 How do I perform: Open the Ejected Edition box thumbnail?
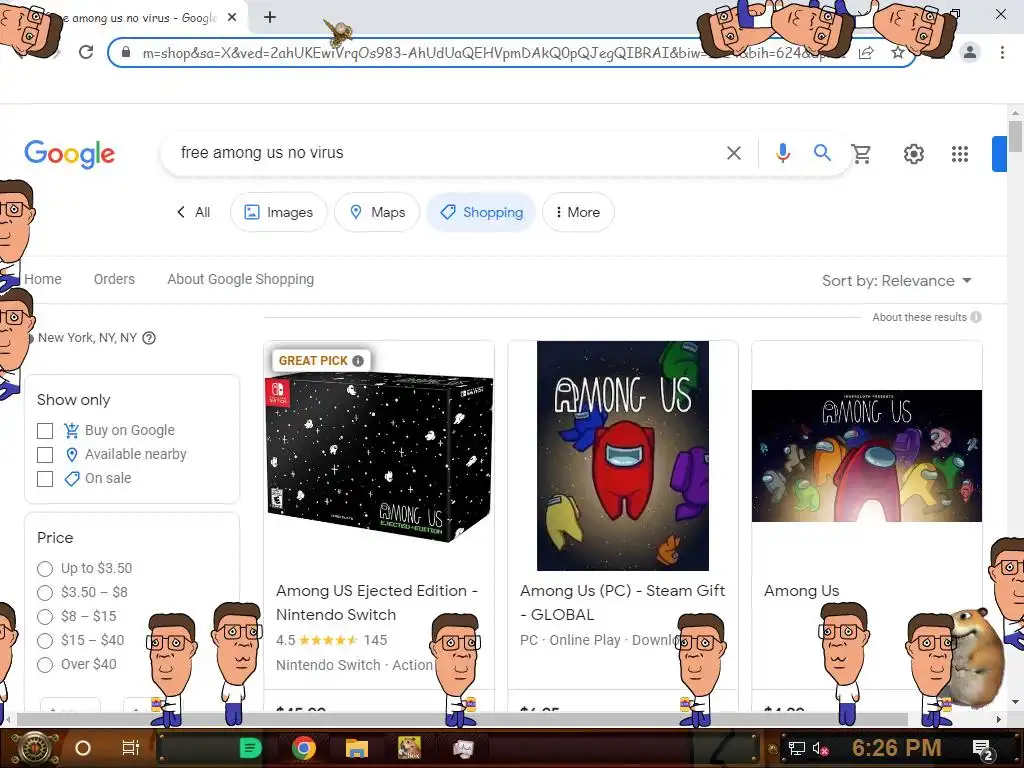(x=379, y=456)
